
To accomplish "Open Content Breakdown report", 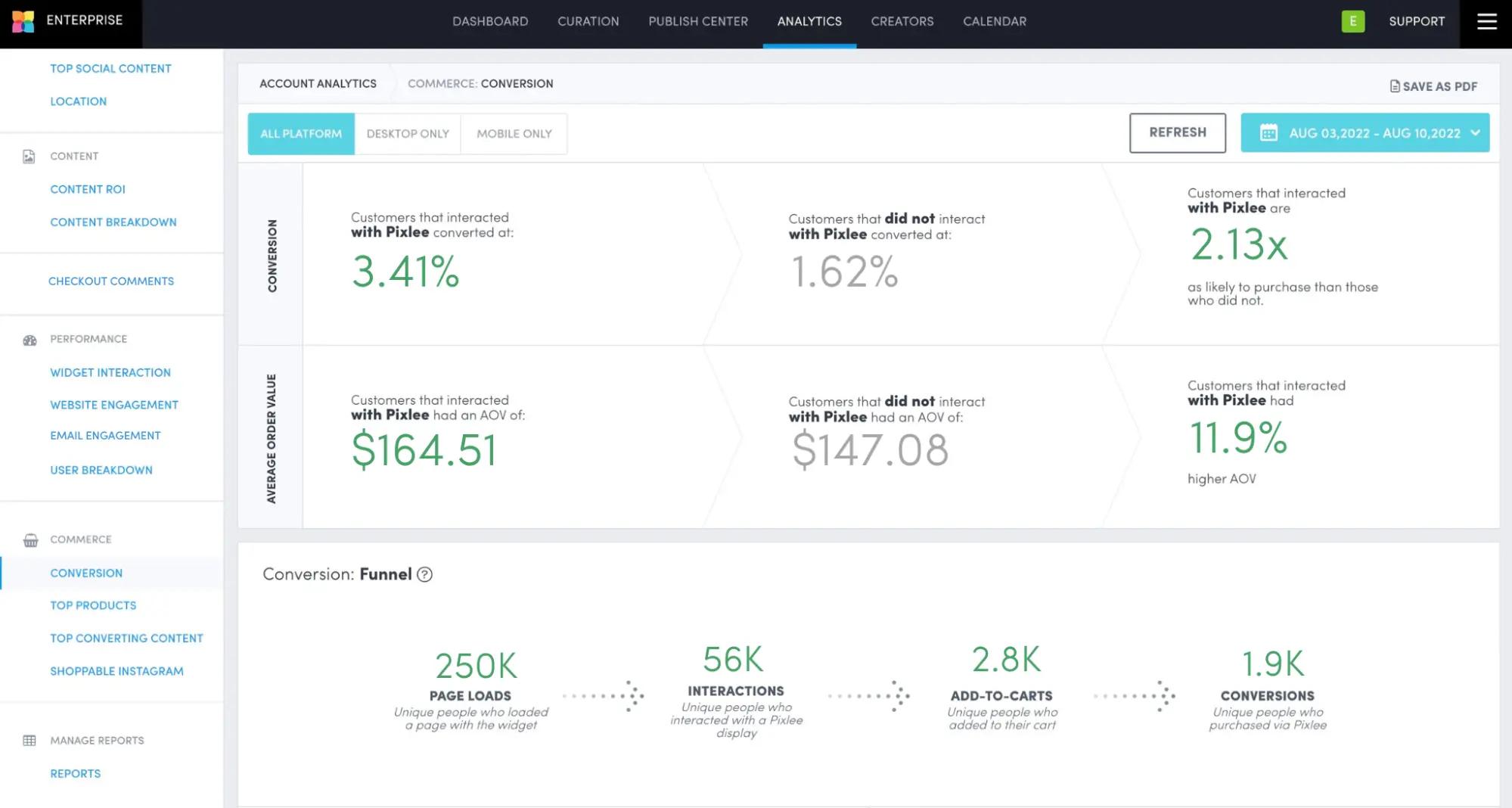I will [113, 222].
